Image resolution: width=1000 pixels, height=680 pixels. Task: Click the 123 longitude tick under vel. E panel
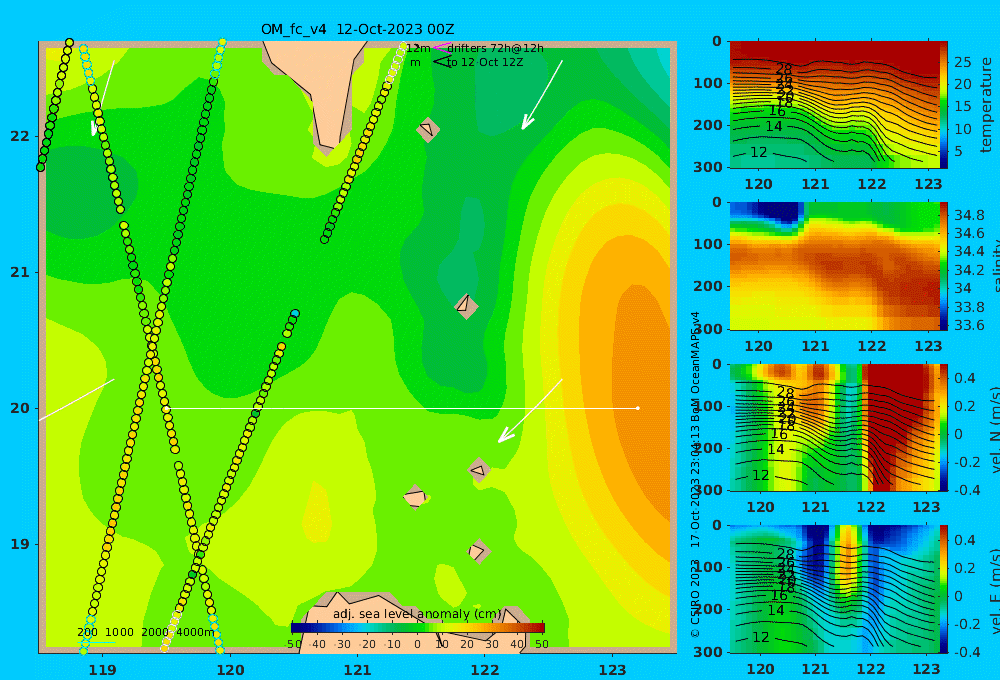(927, 669)
